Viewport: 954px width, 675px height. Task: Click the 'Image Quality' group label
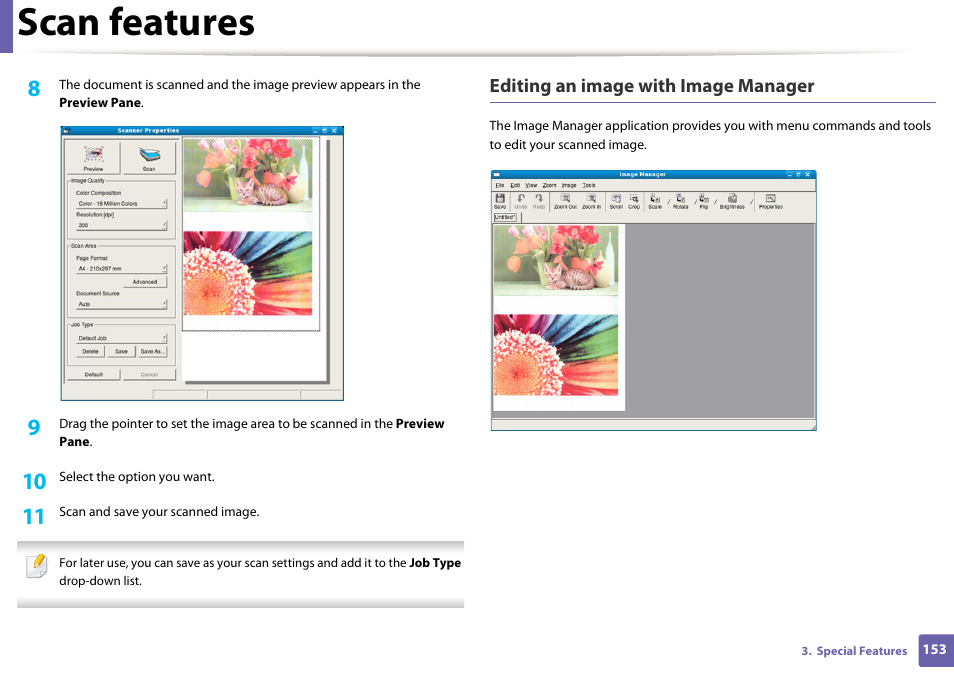88,181
